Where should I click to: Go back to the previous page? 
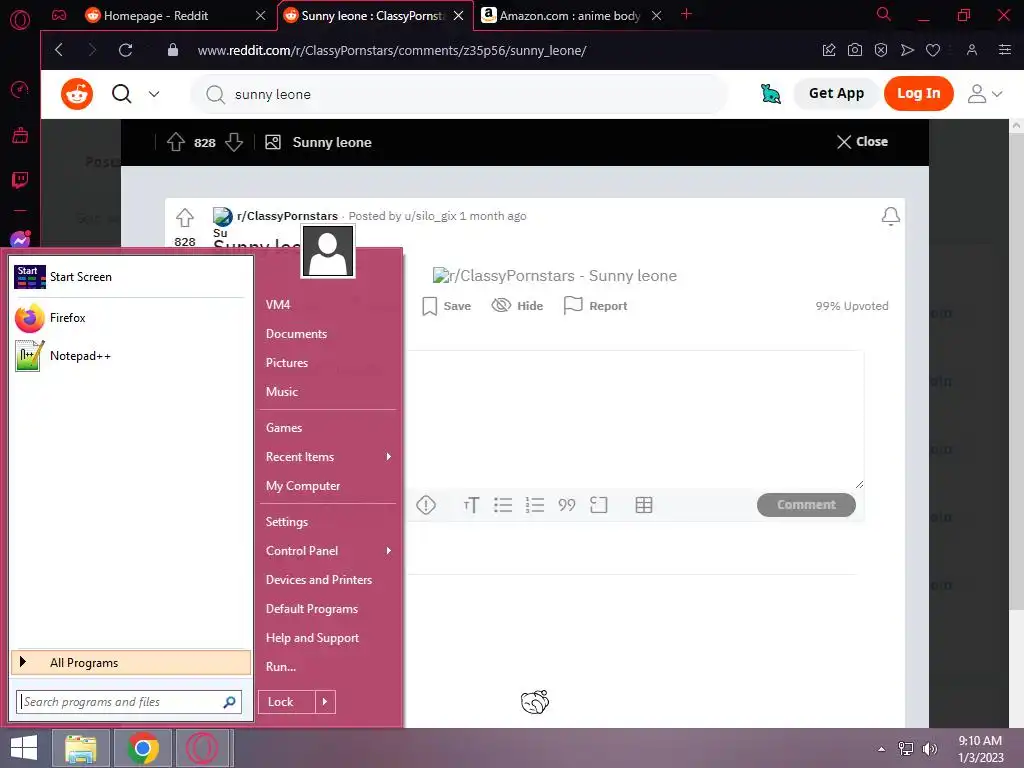59,50
